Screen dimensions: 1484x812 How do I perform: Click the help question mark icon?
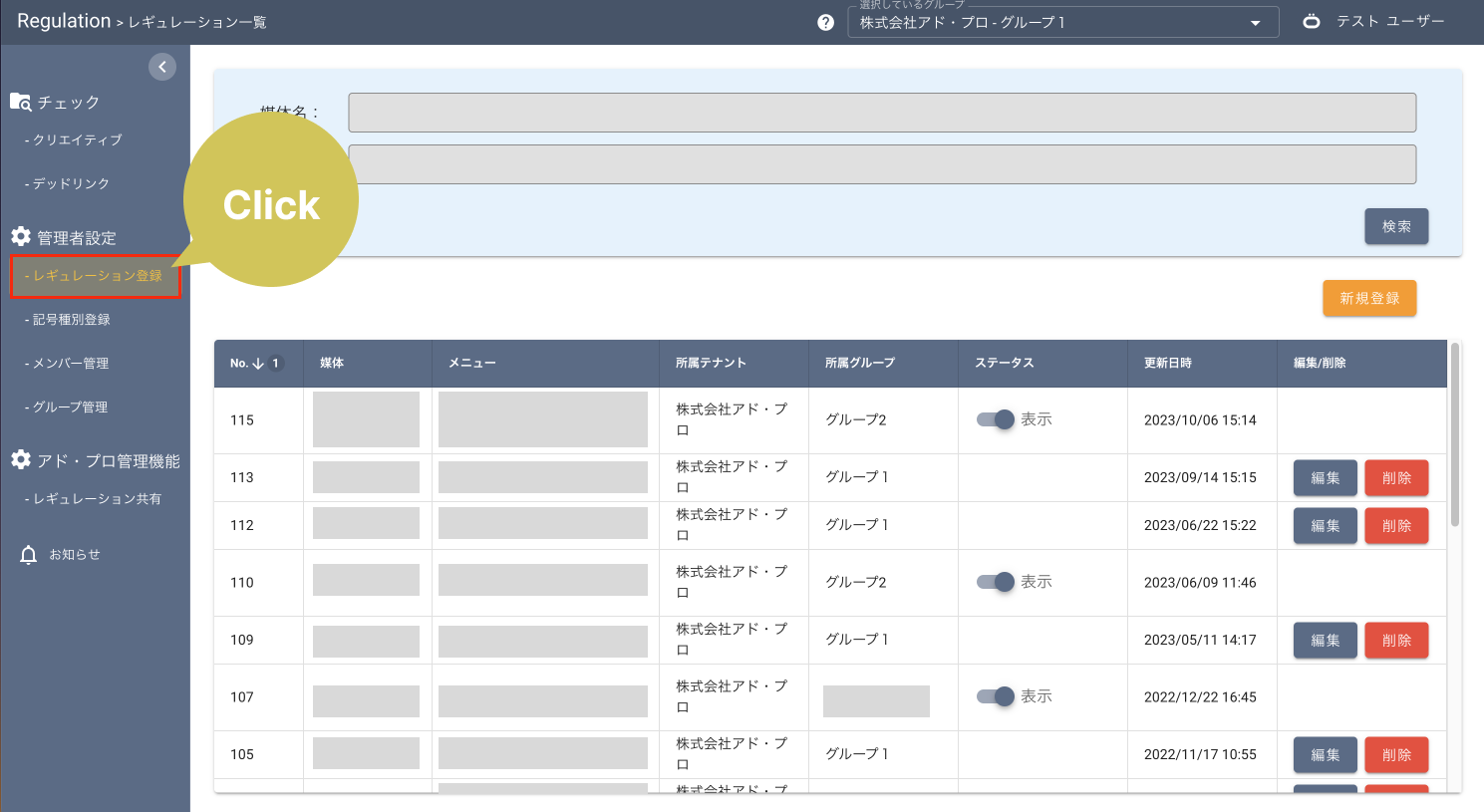tap(825, 22)
